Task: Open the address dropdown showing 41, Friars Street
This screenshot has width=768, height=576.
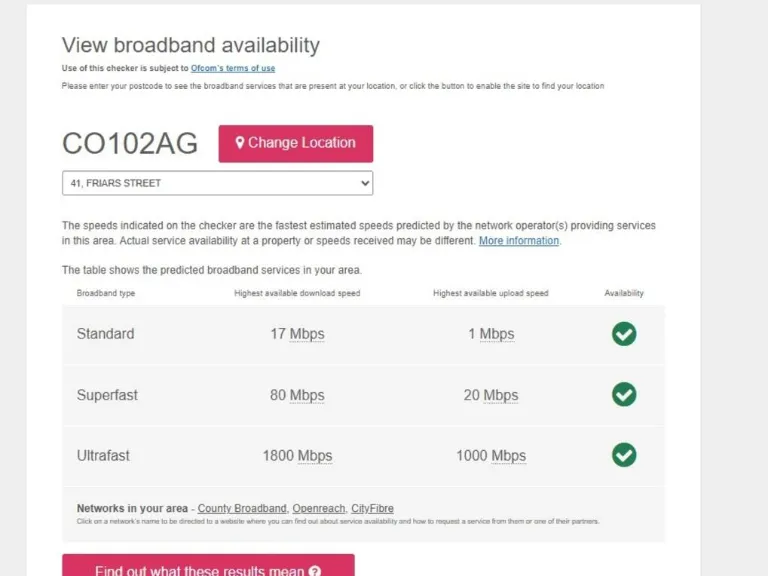Action: (x=217, y=183)
